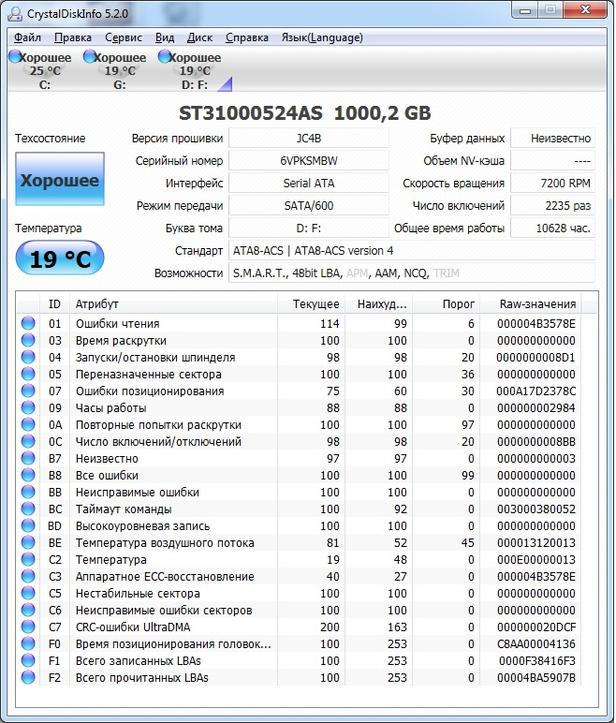The image size is (616, 723).
Task: Click the big Хорошее health status button
Action: tap(60, 179)
